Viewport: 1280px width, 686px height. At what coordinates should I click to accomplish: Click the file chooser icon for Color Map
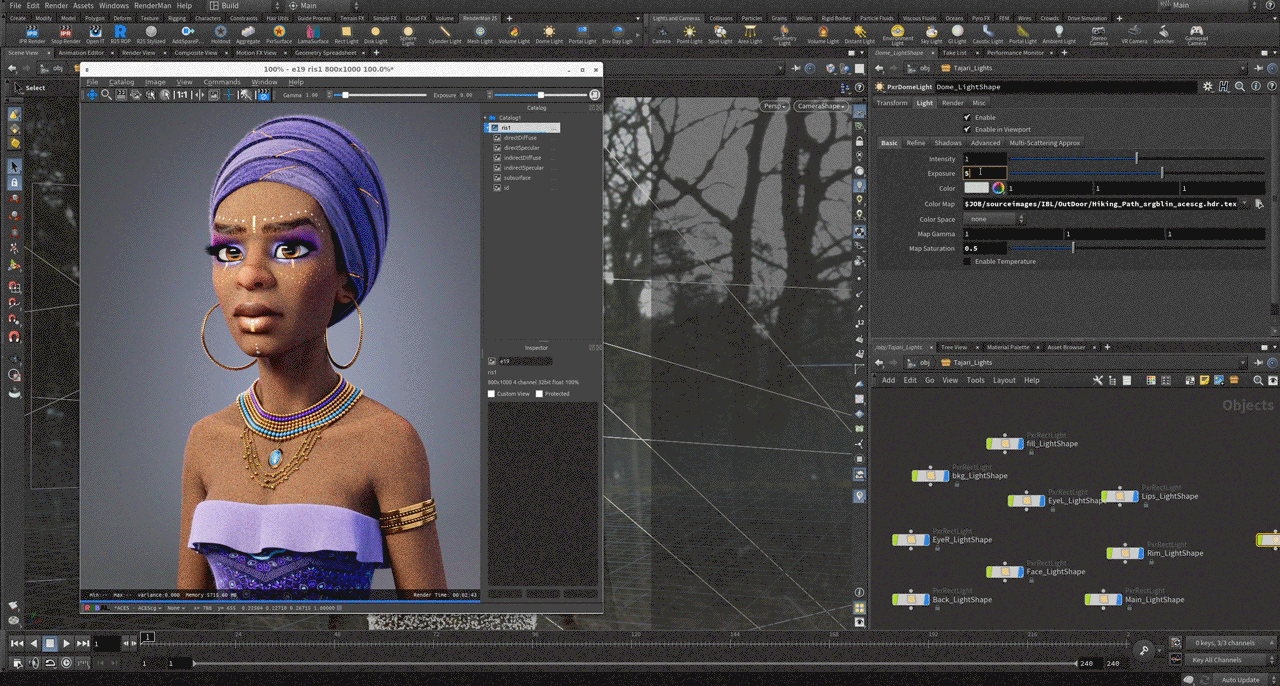coord(1258,203)
